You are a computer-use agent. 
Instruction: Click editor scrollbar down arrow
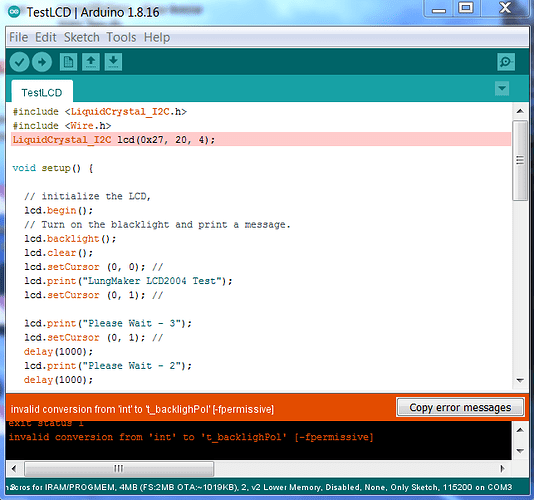click(x=520, y=380)
